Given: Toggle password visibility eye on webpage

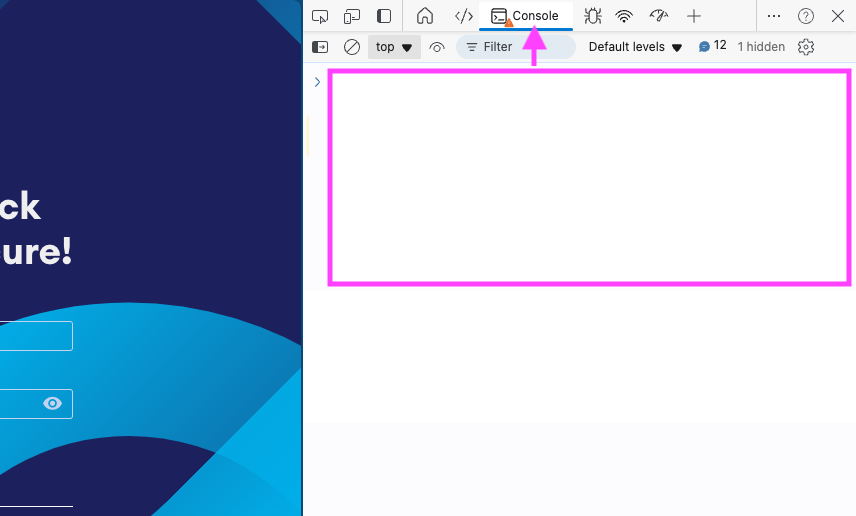Looking at the screenshot, I should [x=52, y=404].
